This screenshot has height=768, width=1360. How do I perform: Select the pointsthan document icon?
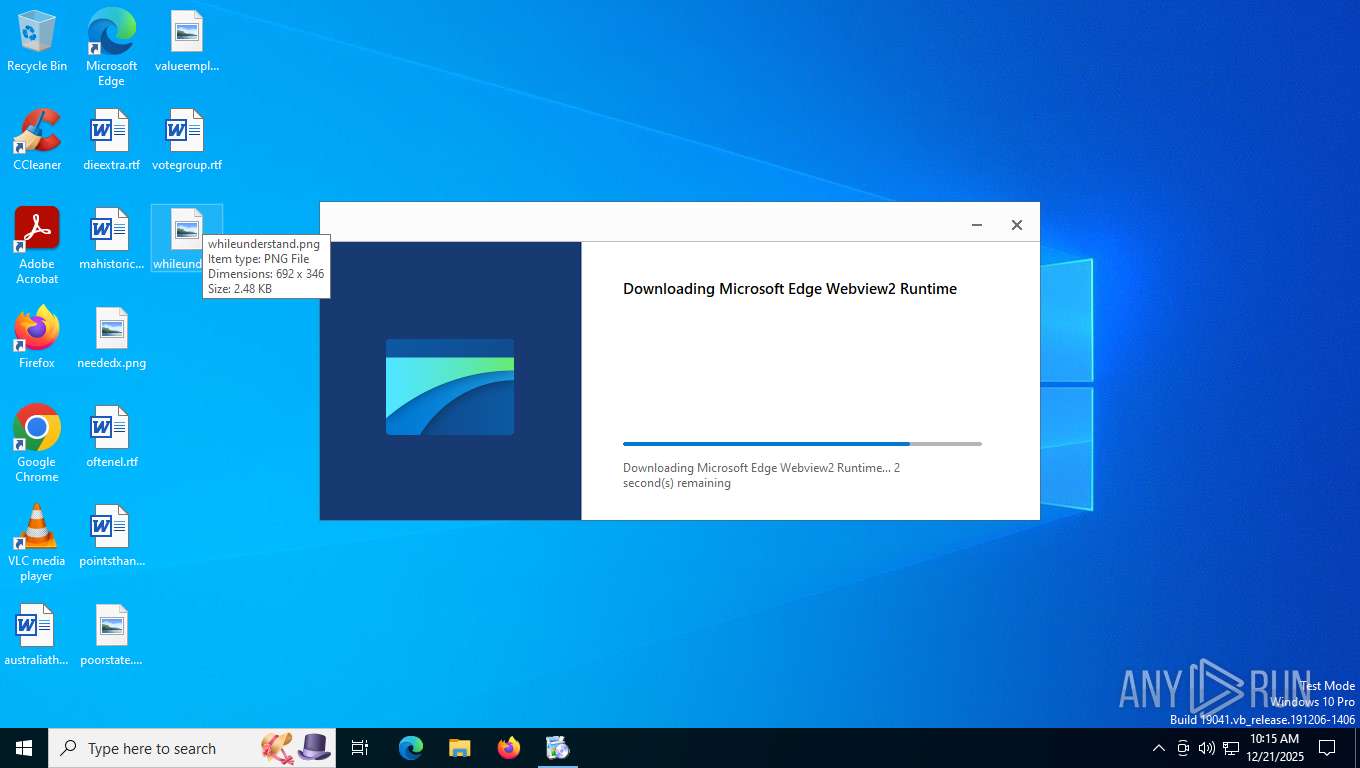tap(111, 536)
